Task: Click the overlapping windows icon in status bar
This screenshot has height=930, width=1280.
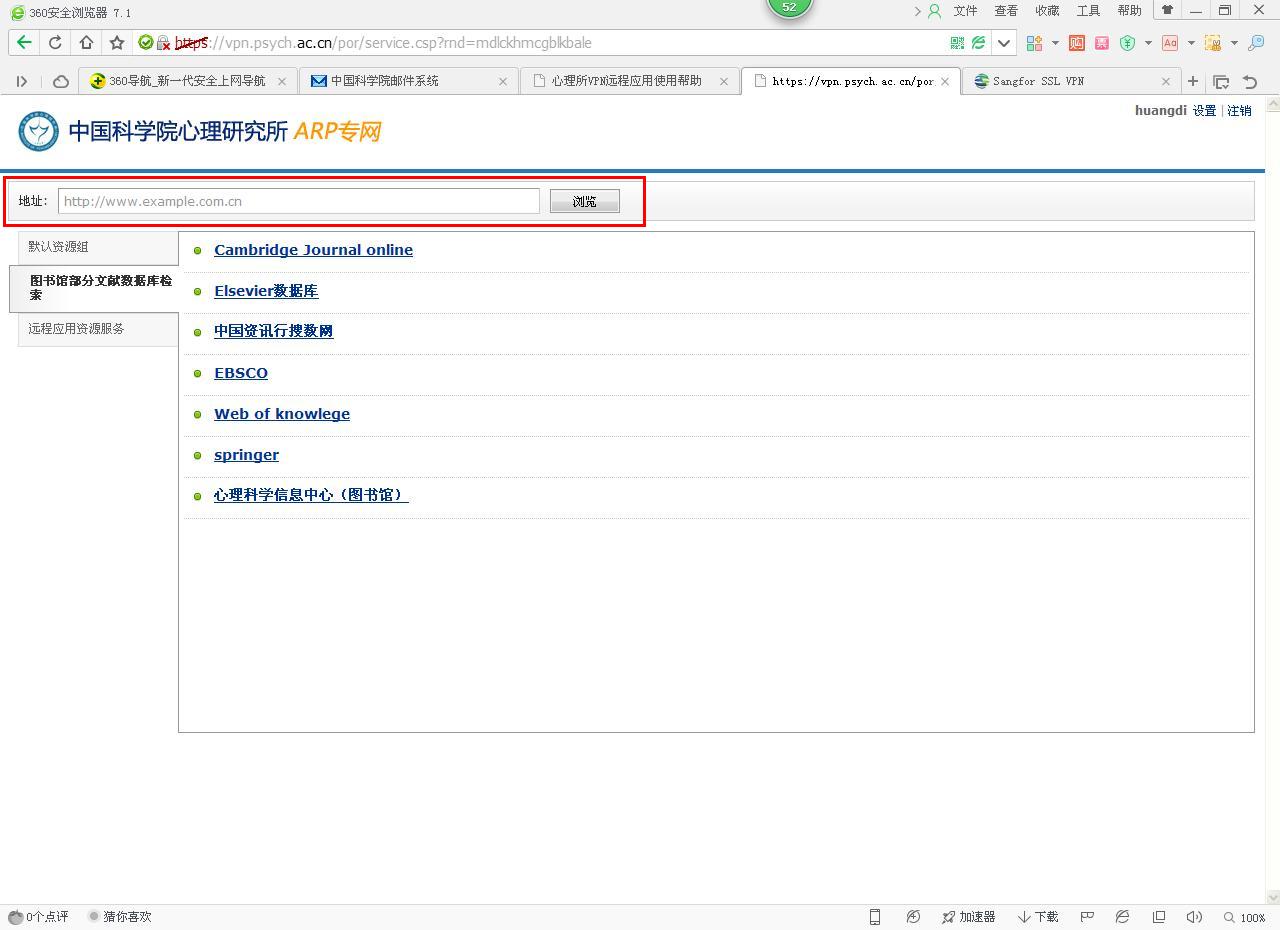Action: [x=1159, y=916]
